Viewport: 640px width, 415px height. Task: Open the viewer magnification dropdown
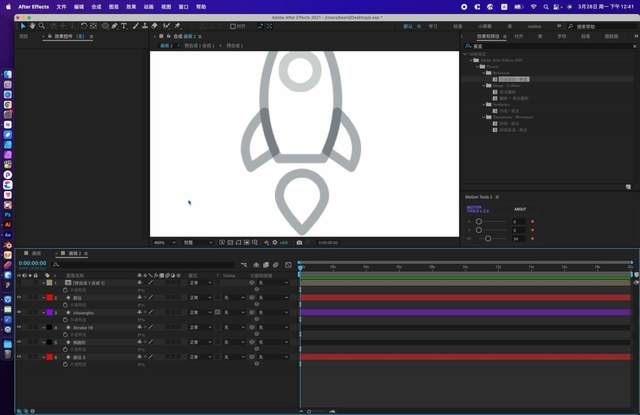click(x=164, y=242)
